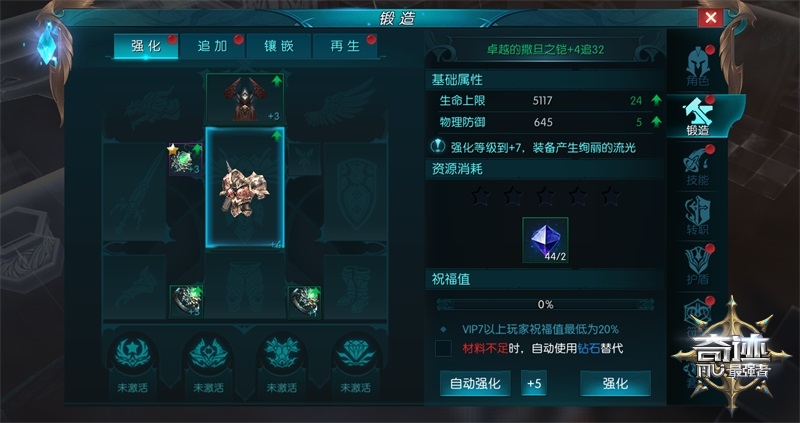800x423 pixels.
Task: Switch to the 再生 tab
Action: [x=345, y=46]
